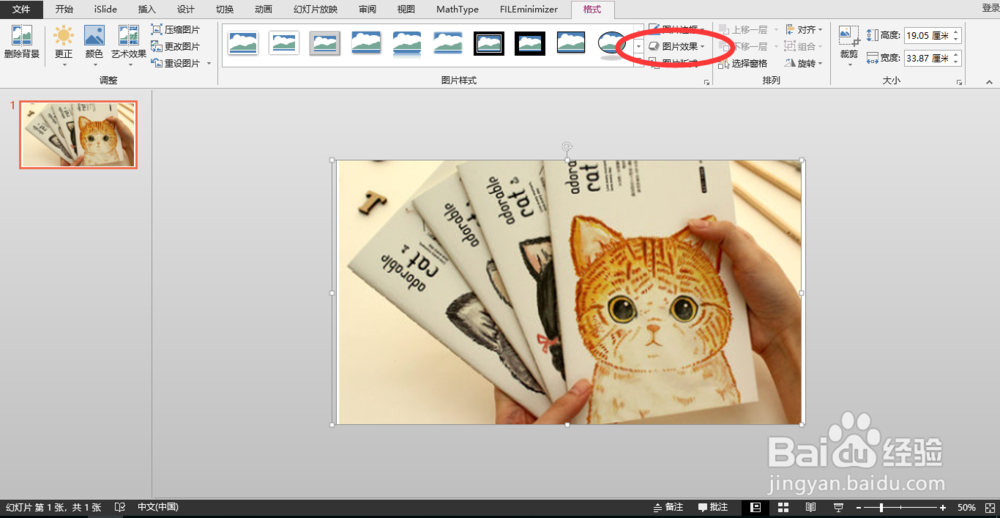The width and height of the screenshot is (1000, 518).
Task: Open Picture Styles group dialog launcher
Action: 707,82
